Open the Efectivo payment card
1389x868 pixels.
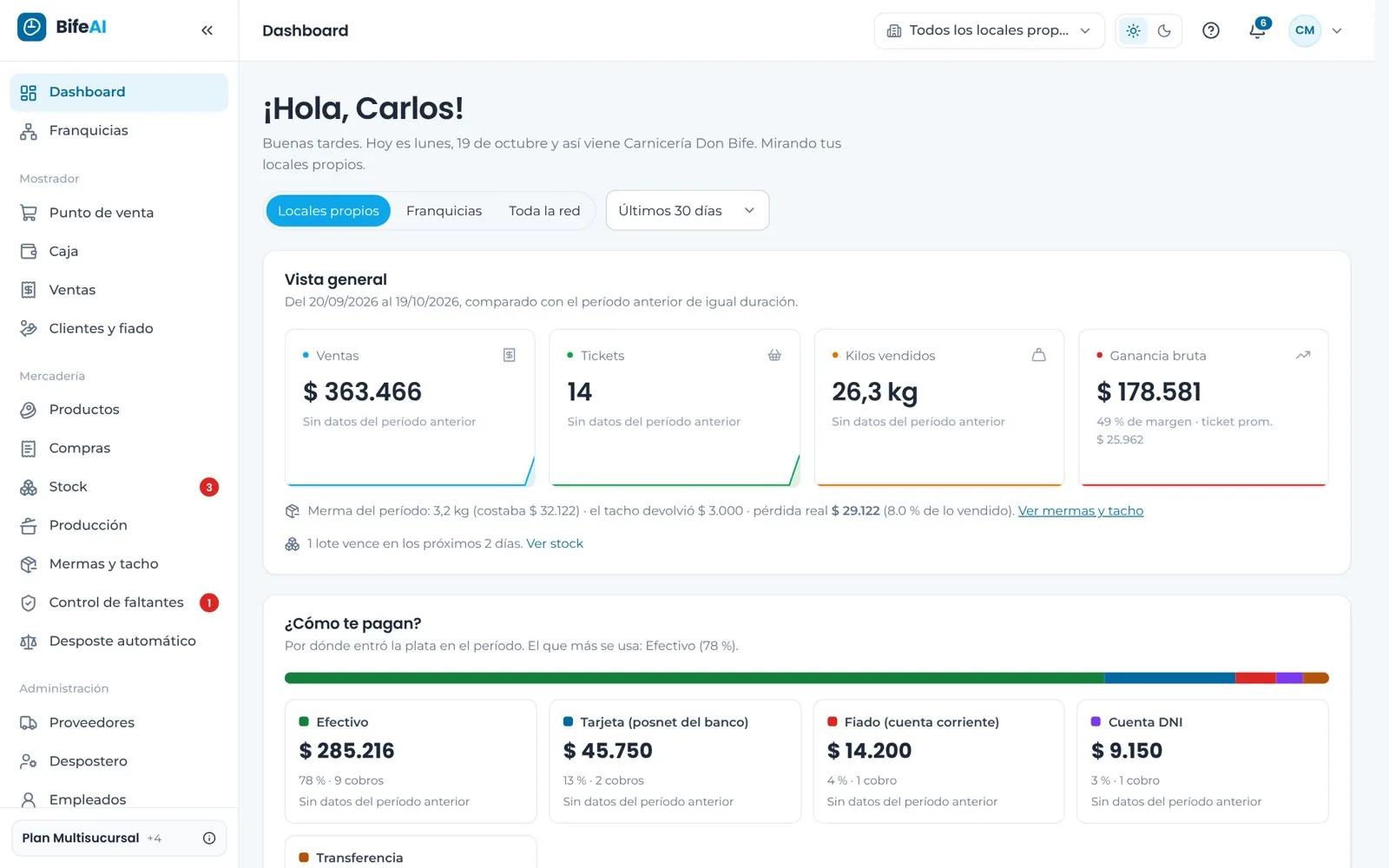tap(411, 761)
